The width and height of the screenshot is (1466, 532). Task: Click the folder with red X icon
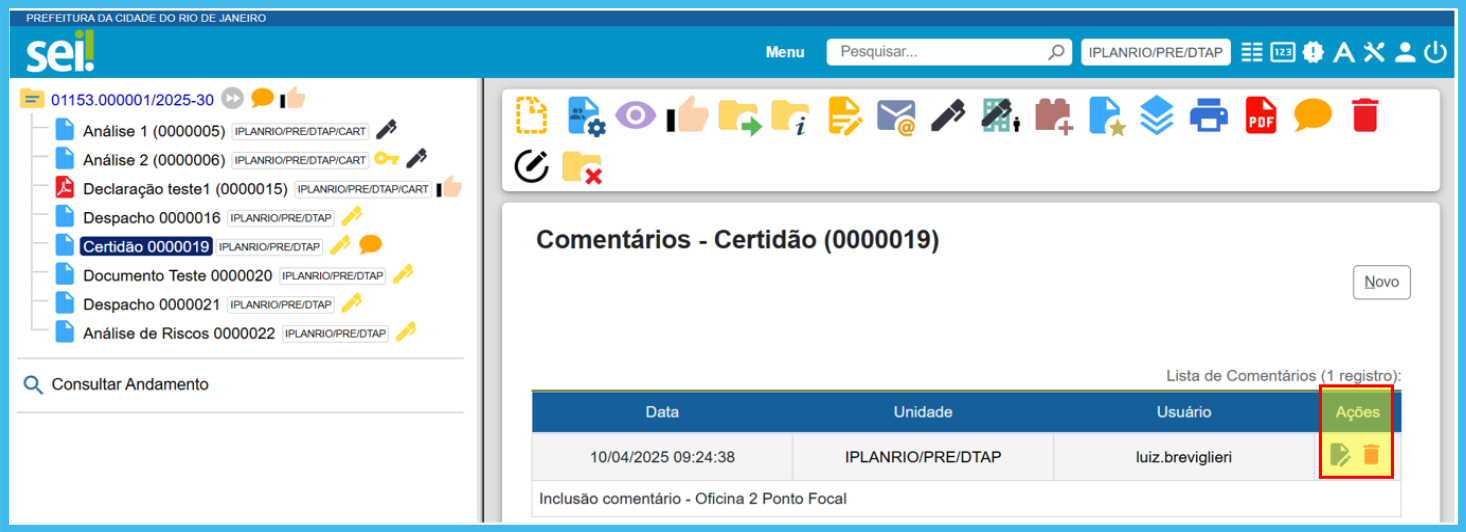[582, 167]
